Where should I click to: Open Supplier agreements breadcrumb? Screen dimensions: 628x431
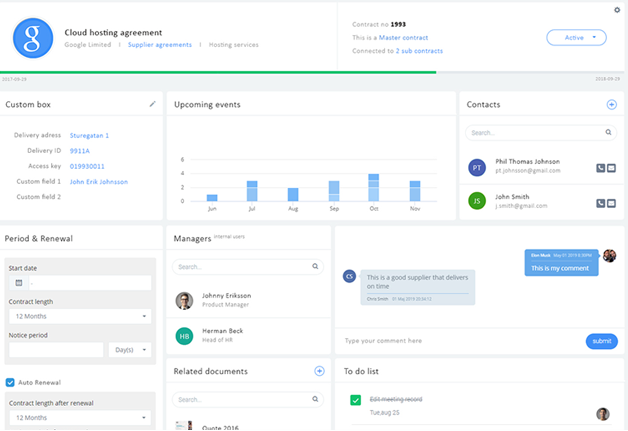click(x=159, y=45)
